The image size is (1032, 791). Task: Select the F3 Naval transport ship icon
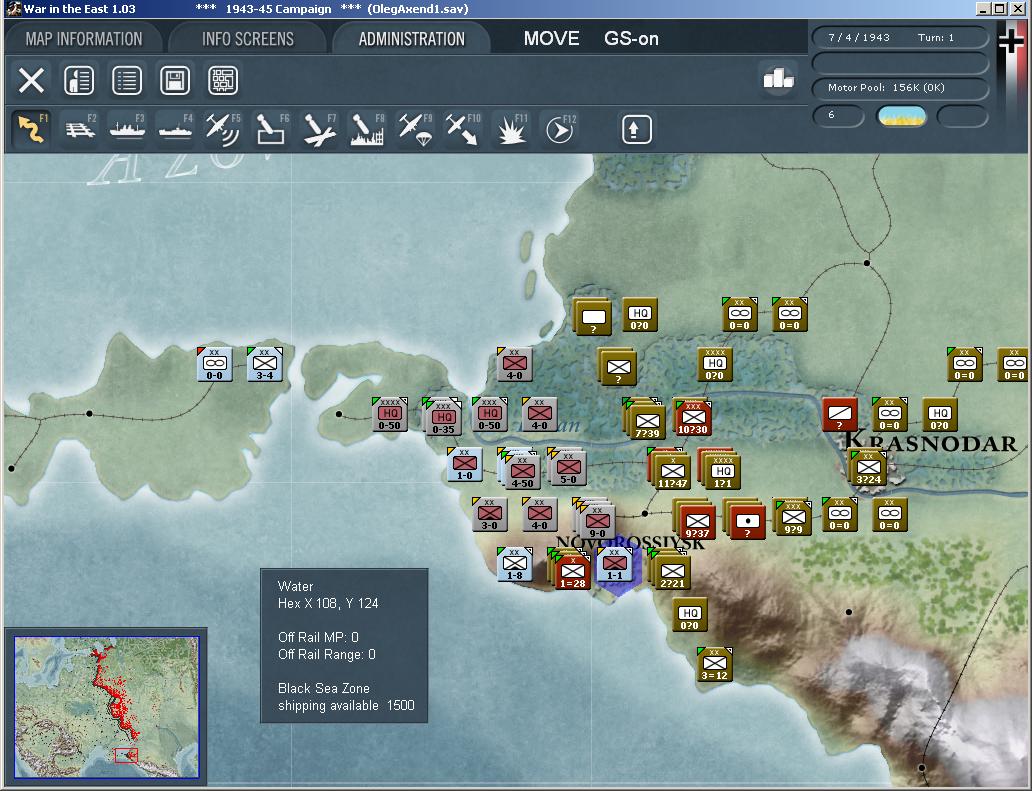click(x=128, y=128)
